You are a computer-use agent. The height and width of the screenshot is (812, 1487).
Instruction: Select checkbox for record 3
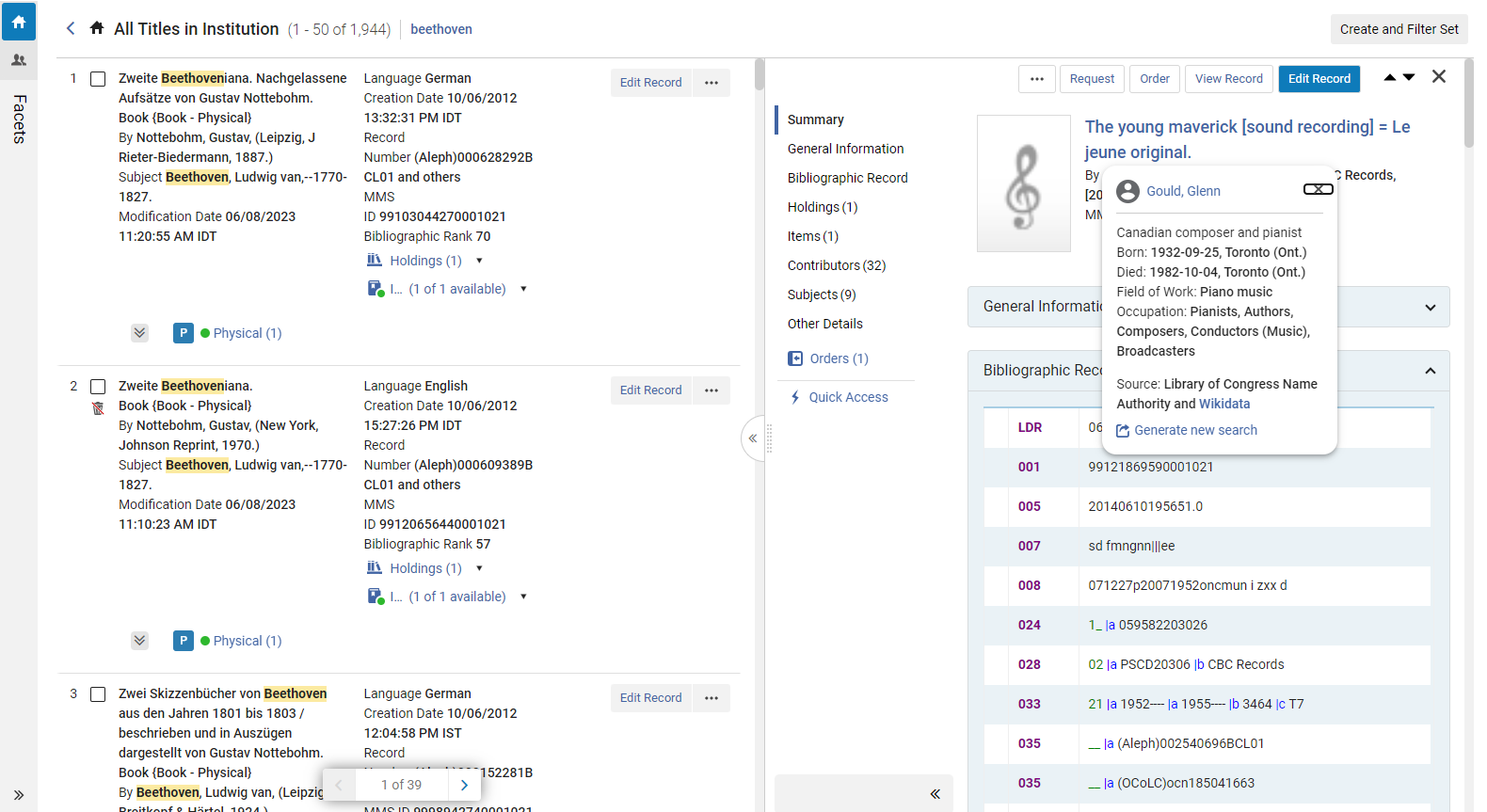[x=98, y=694]
